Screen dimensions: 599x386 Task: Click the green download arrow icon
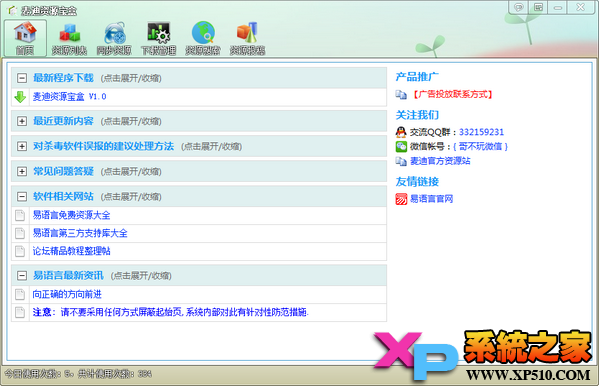click(20, 97)
